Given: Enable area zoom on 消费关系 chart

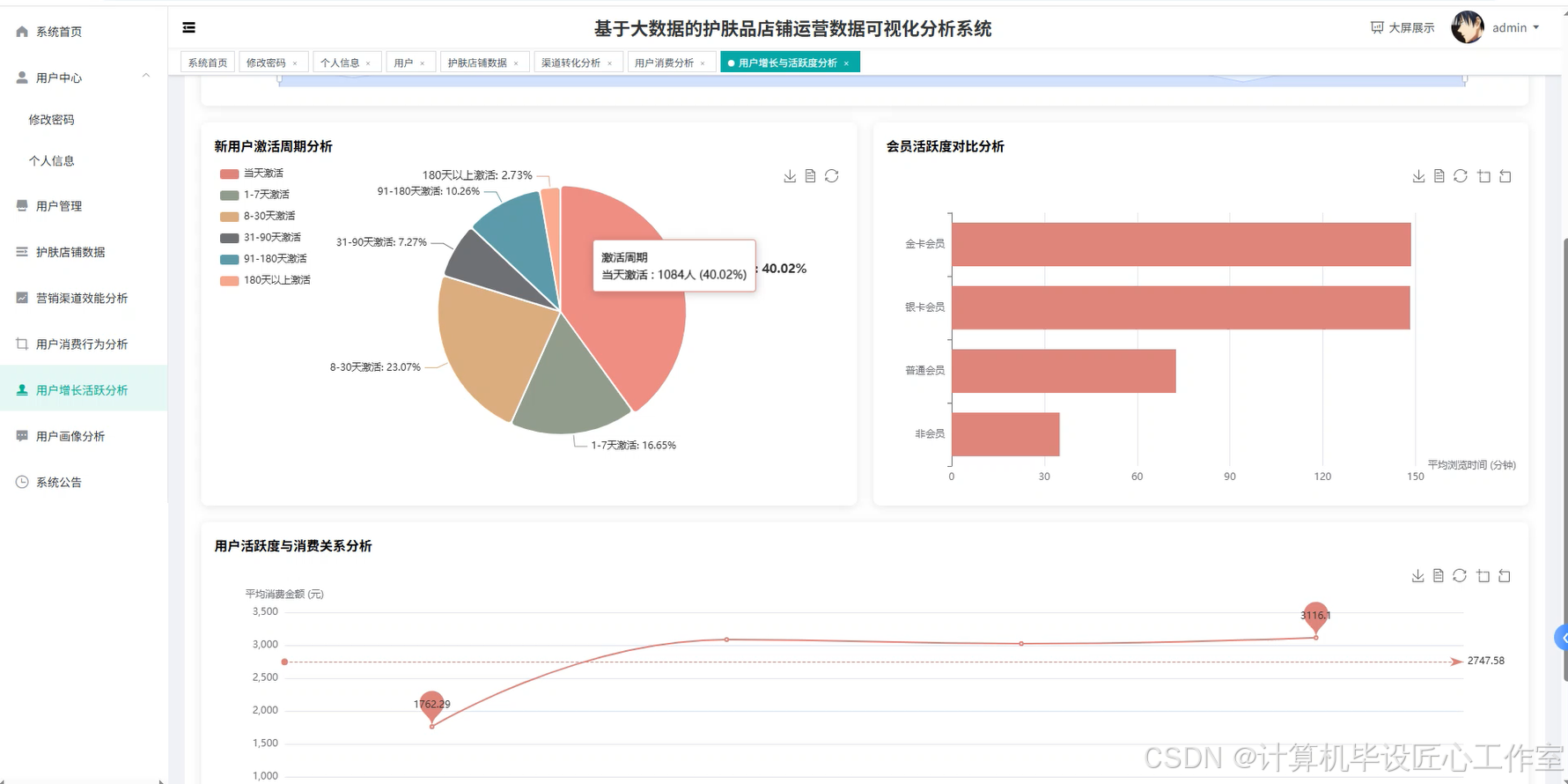Looking at the screenshot, I should tap(1483, 575).
